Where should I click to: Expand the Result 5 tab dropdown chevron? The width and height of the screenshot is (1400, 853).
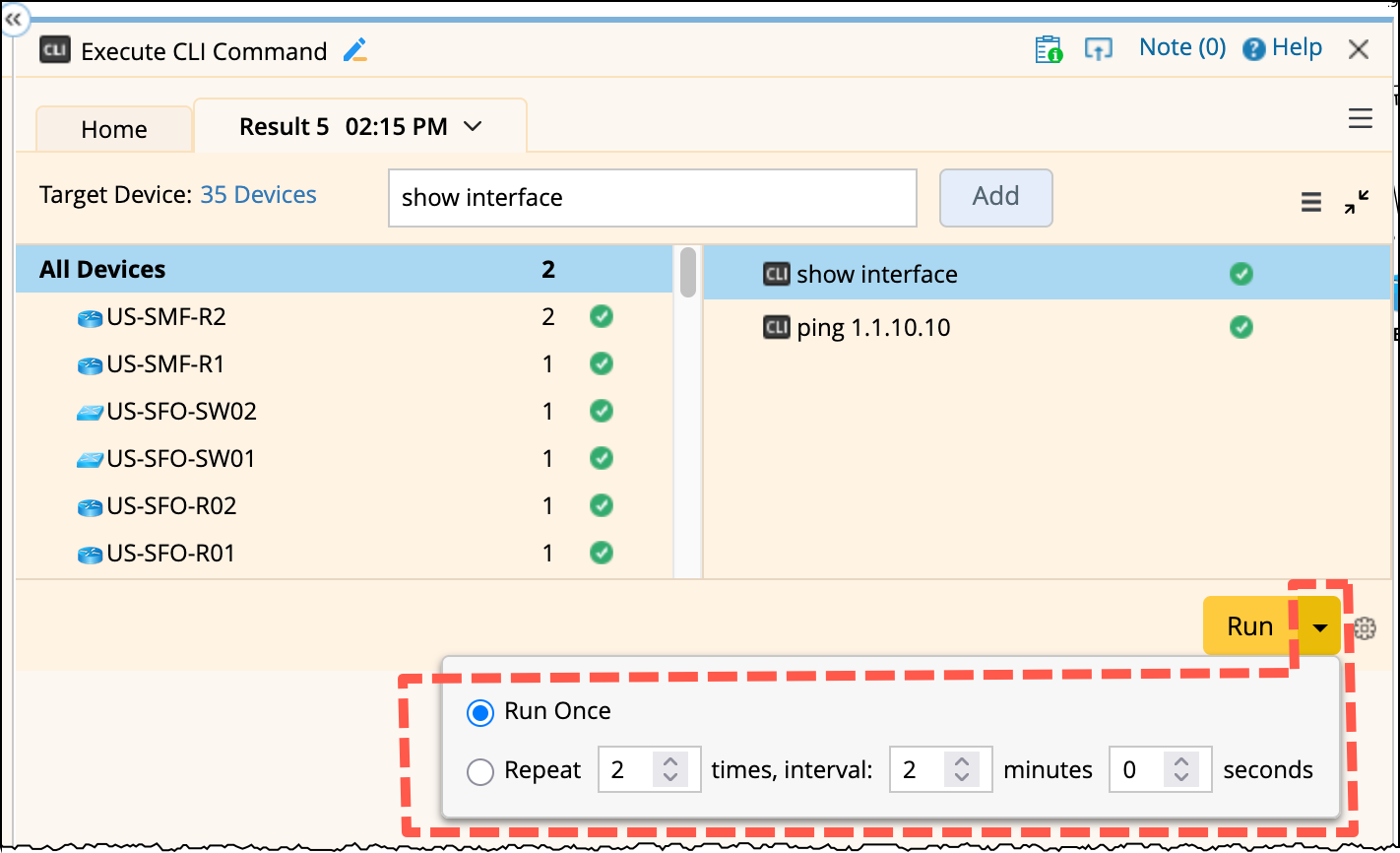(473, 126)
